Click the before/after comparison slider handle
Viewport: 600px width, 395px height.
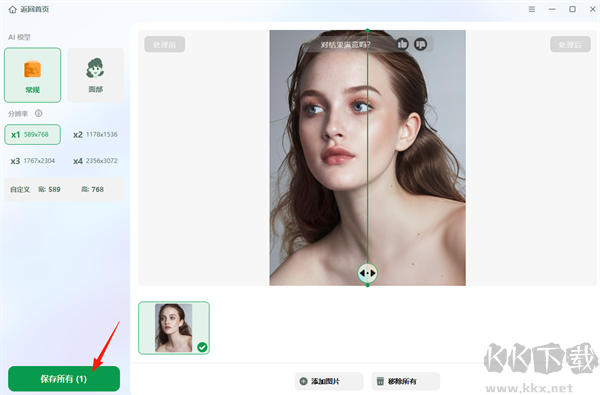click(x=367, y=273)
